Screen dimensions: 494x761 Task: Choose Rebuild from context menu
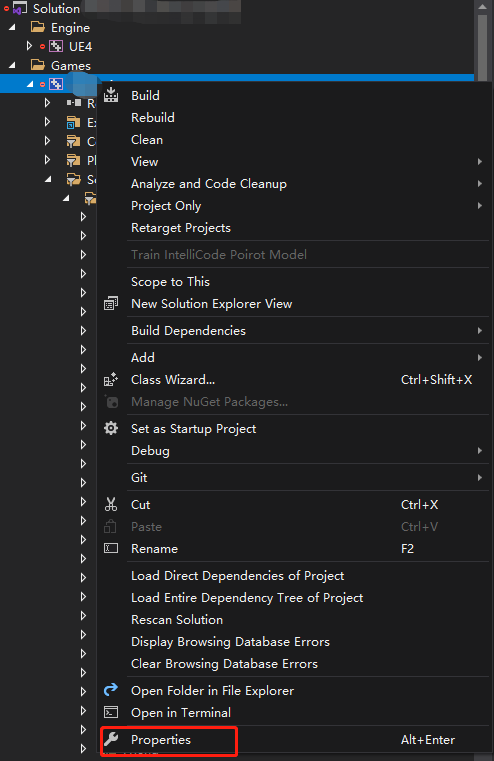(x=153, y=117)
